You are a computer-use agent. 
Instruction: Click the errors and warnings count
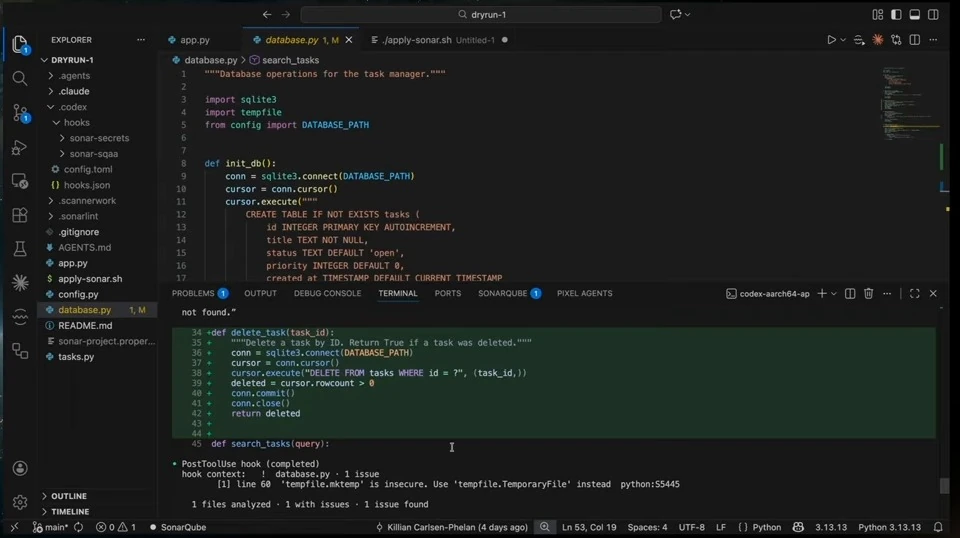coord(116,527)
